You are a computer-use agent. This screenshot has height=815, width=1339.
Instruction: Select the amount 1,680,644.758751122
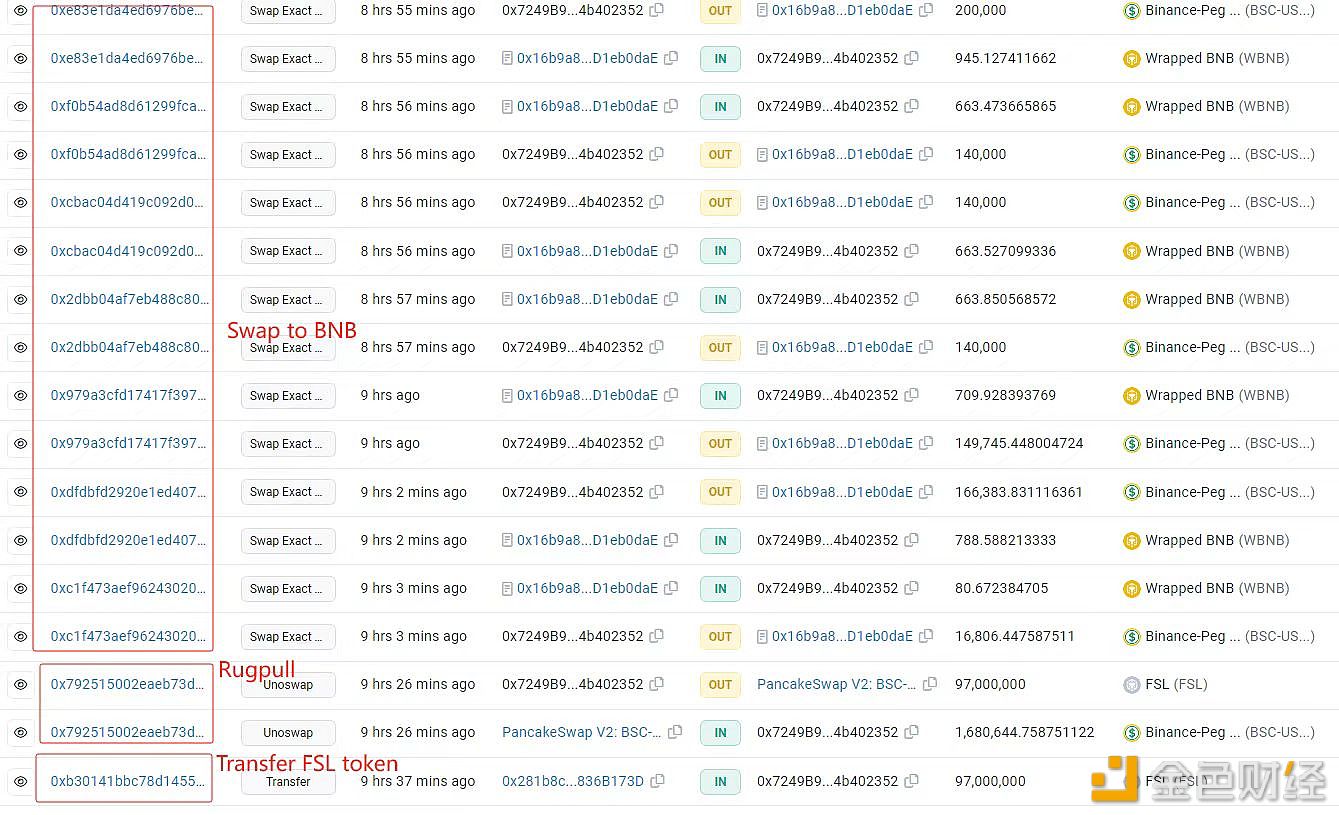pyautogui.click(x=1025, y=733)
